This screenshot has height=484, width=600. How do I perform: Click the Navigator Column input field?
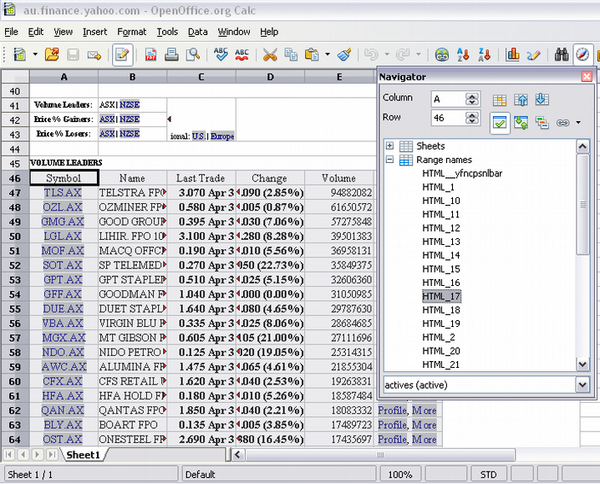pos(448,99)
